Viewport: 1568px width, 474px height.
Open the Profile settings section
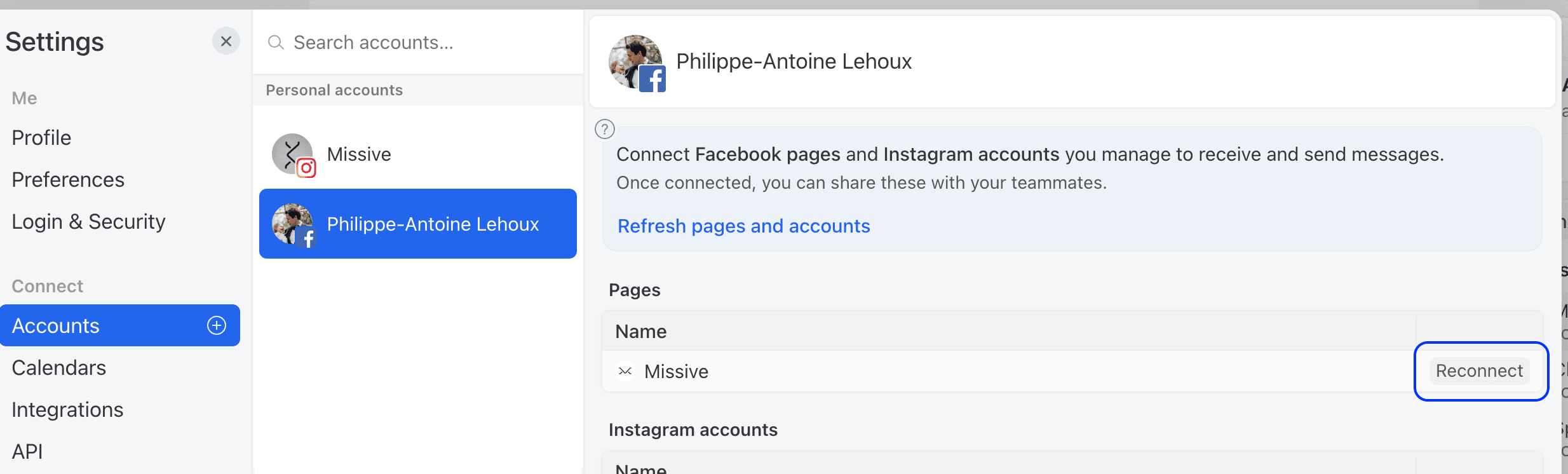coord(41,138)
